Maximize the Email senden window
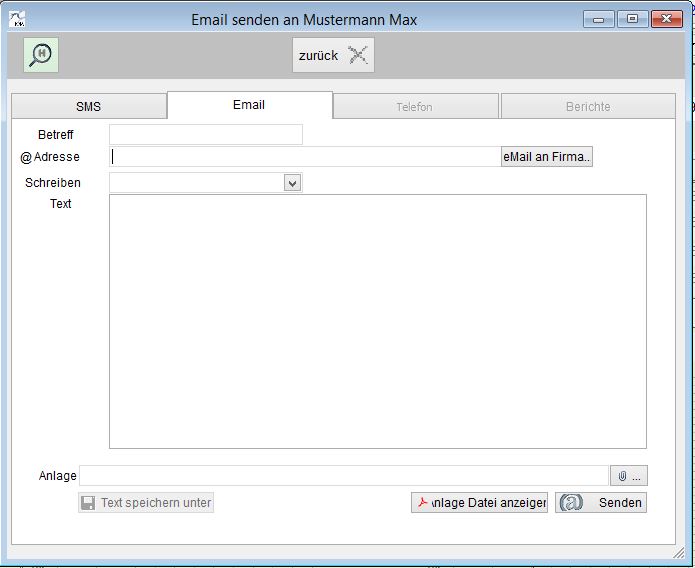 632,19
